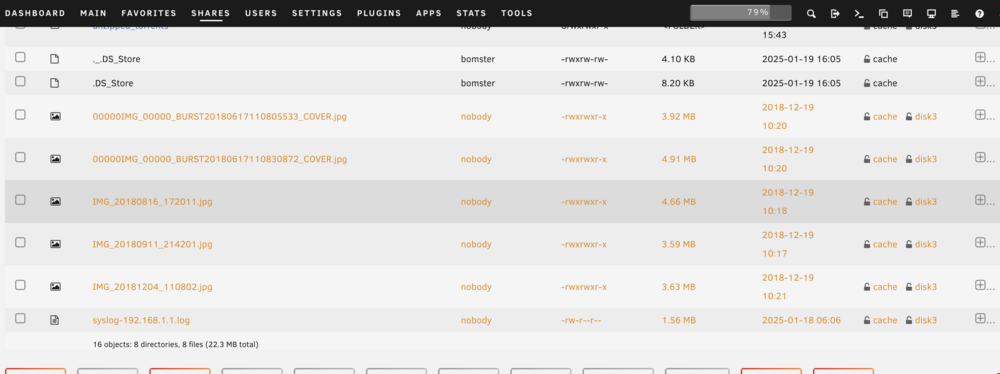Click image icon for IMG_20180816_172011.jpg
The image size is (1000, 374).
coord(55,202)
